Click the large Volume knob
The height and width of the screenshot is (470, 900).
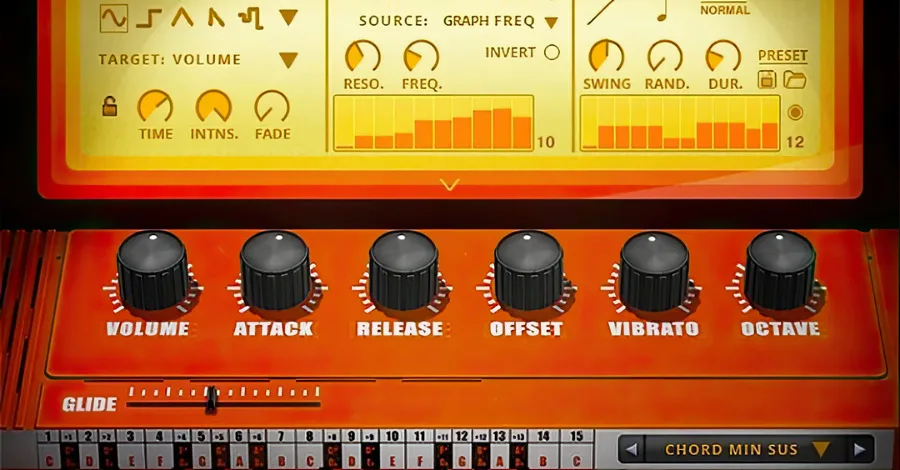pos(152,271)
